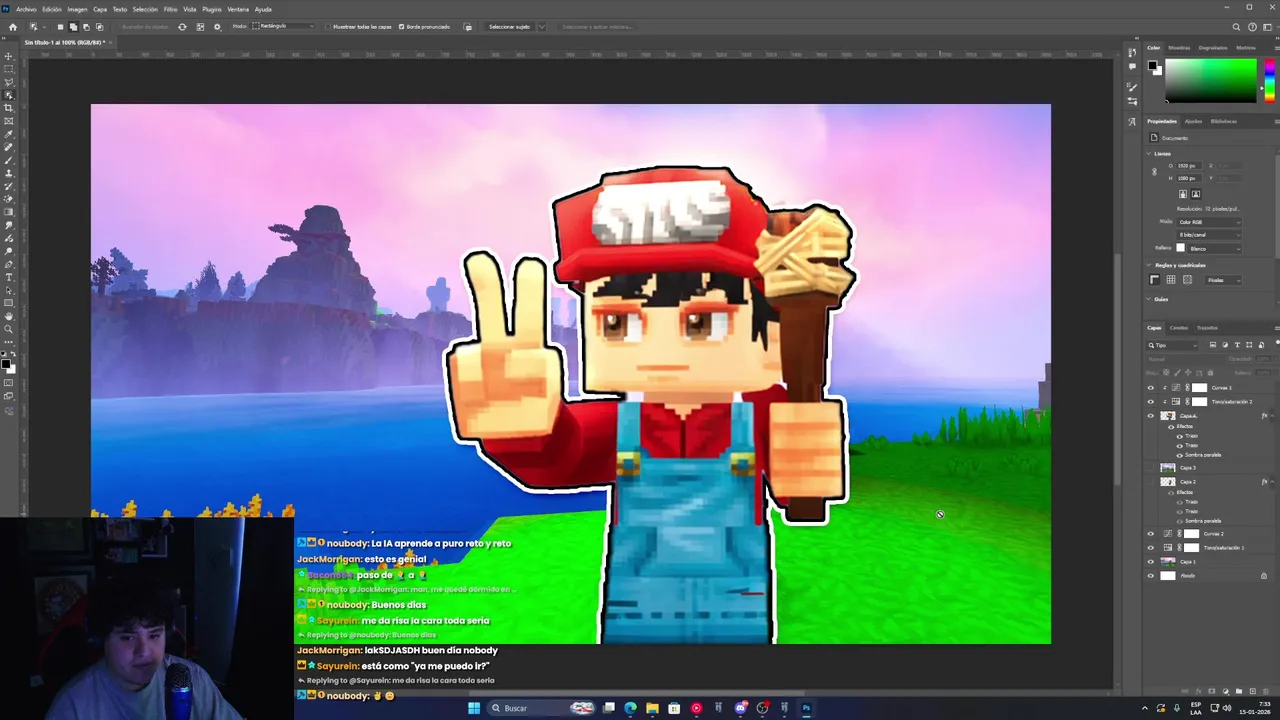Click the rulers icon under Reglas y cuadrículas
Screen dimensions: 1280x720
point(1154,280)
